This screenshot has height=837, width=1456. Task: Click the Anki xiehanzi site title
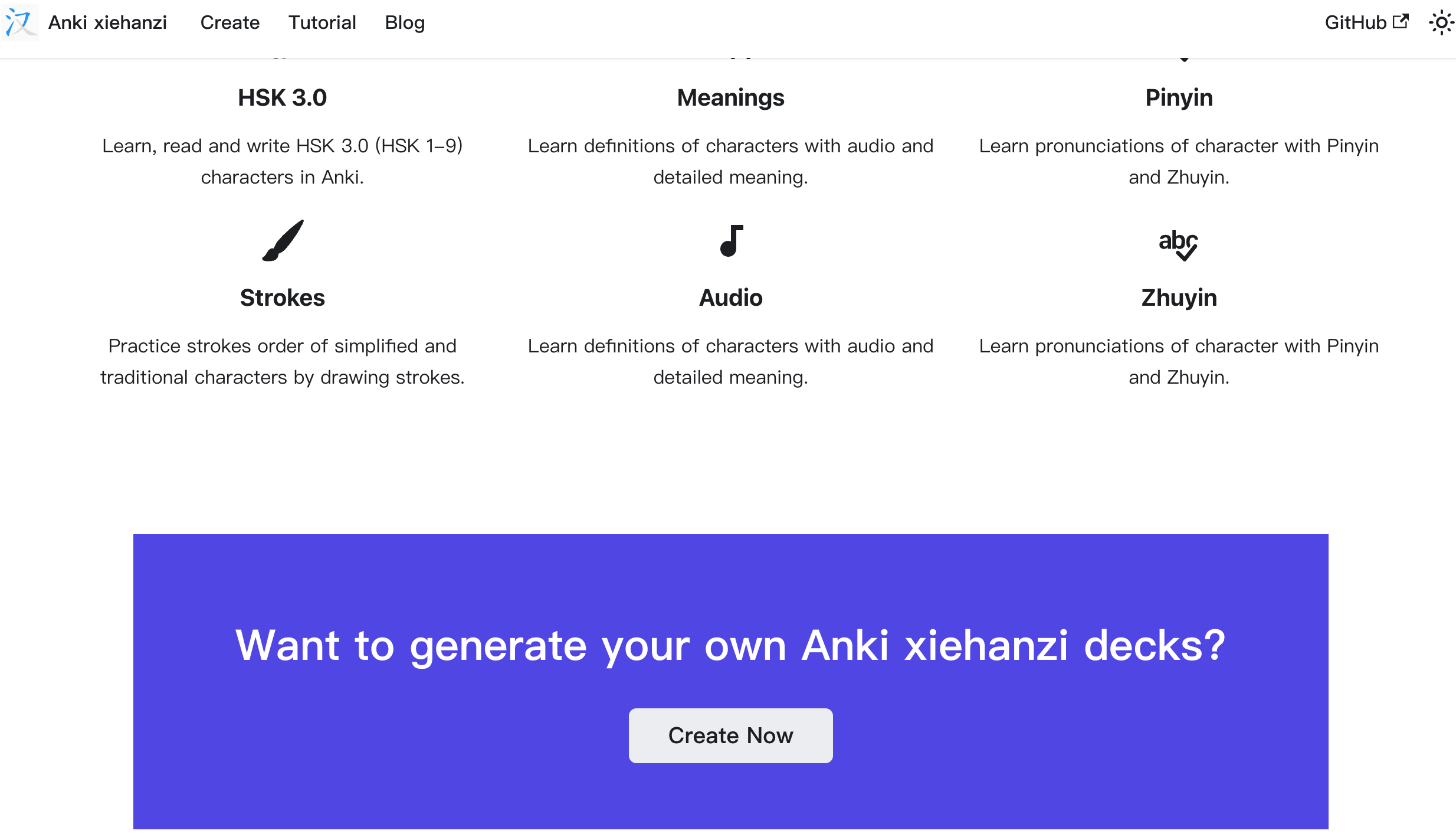[x=107, y=22]
